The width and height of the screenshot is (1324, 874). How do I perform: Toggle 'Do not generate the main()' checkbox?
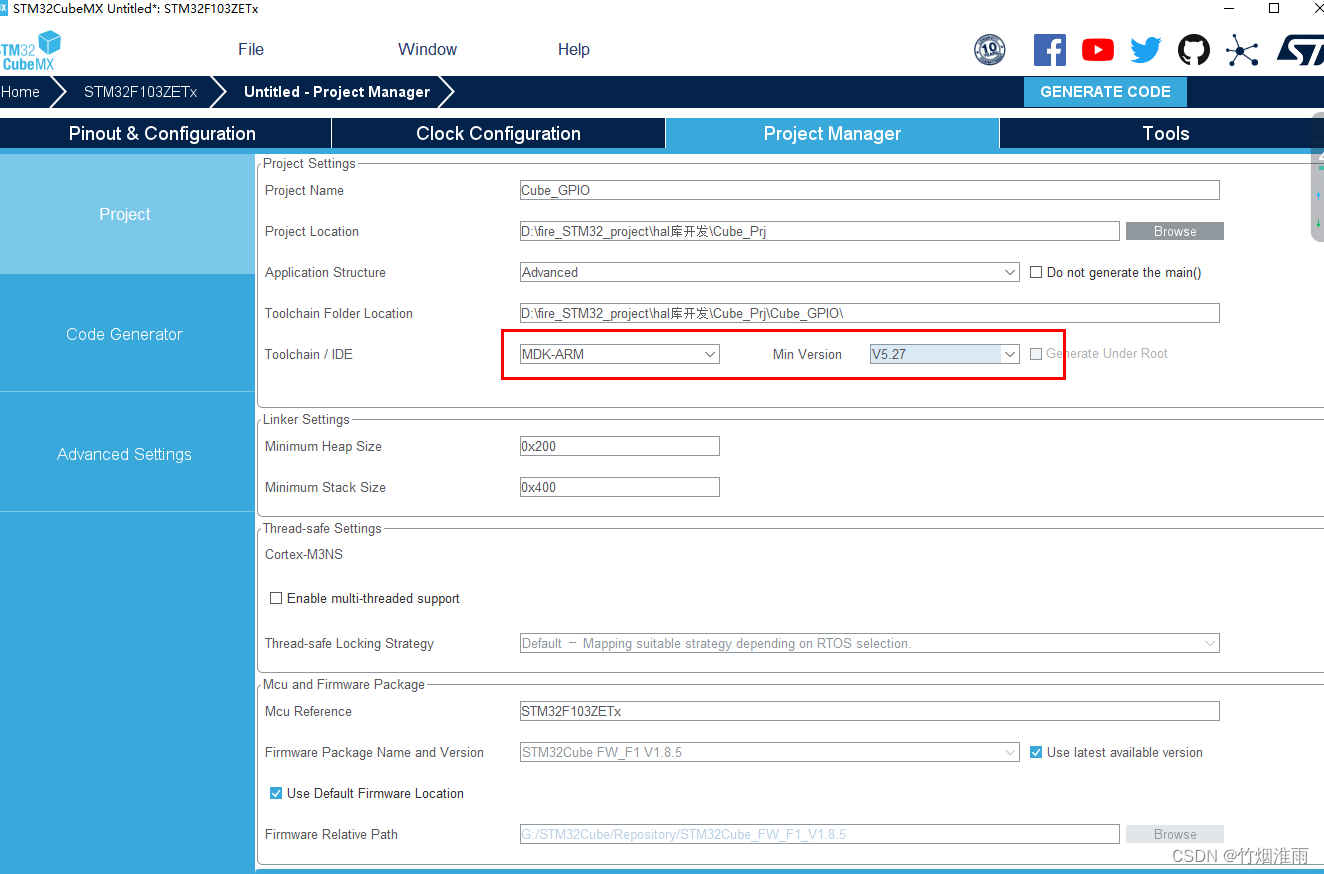pyautogui.click(x=1036, y=272)
